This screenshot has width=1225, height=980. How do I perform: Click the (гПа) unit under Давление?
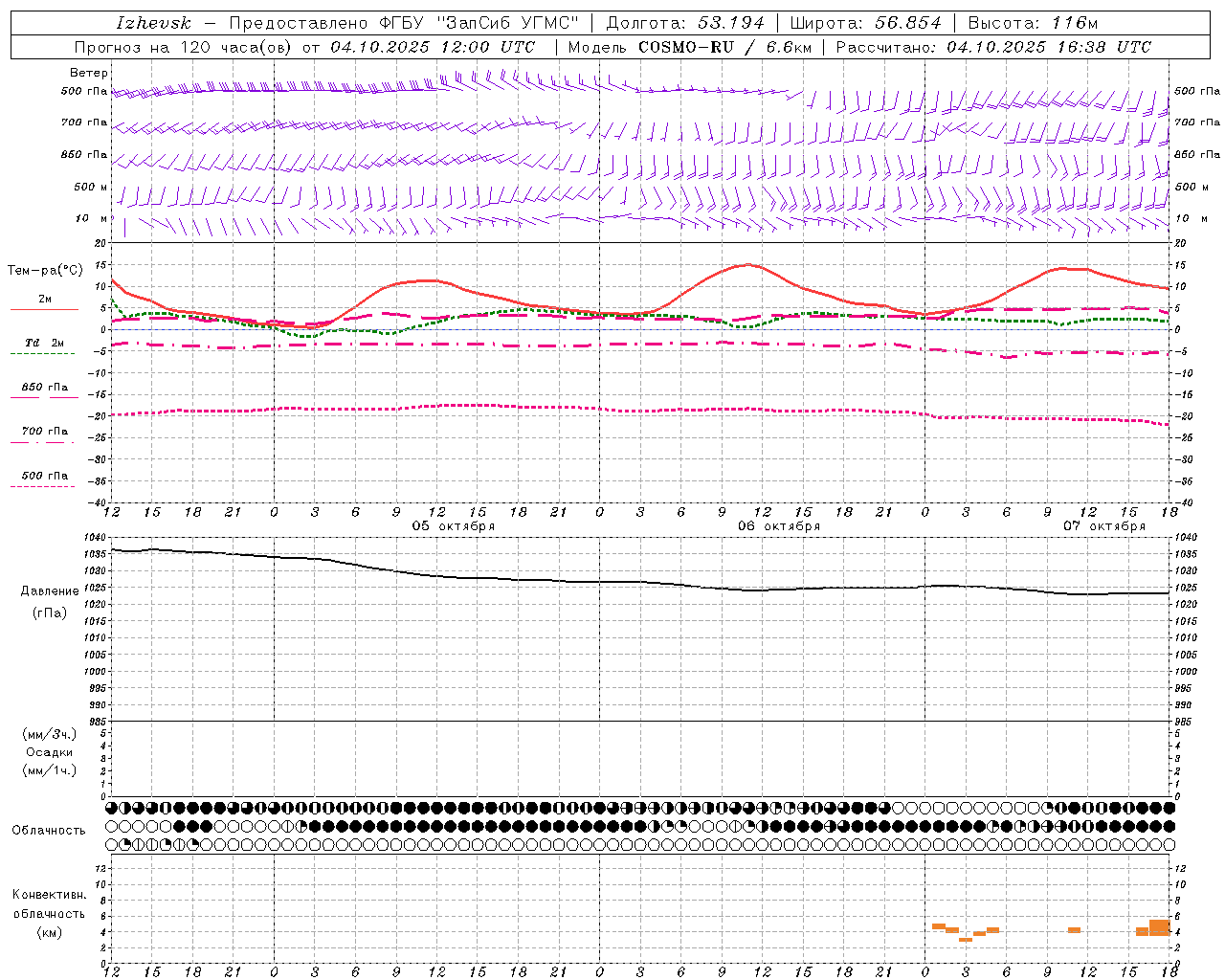[x=49, y=613]
